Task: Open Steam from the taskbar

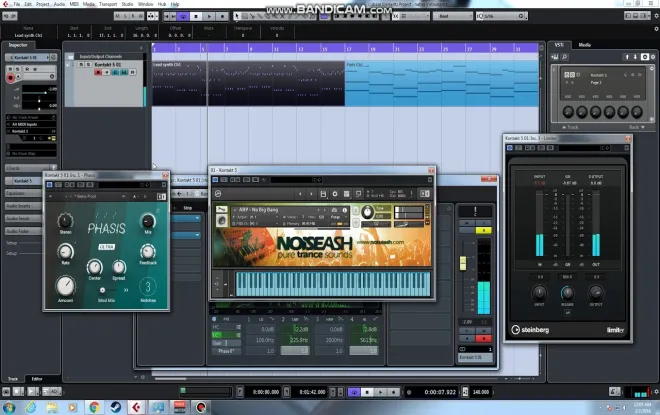Action: [x=115, y=407]
